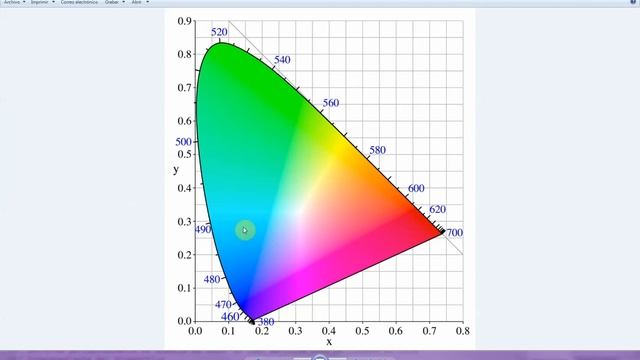Screen dimensions: 640x360
Task: Click the 560 wavelength label
Action: click(331, 103)
